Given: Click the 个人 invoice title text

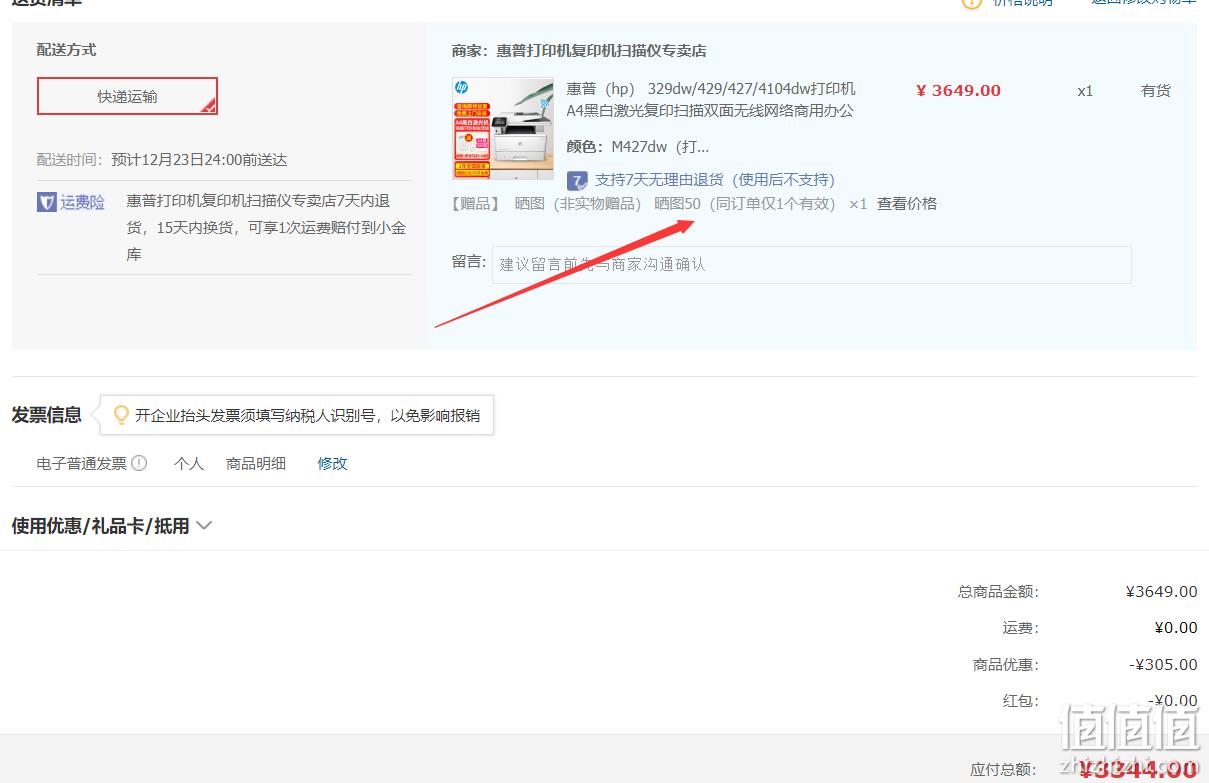Looking at the screenshot, I should (x=189, y=463).
